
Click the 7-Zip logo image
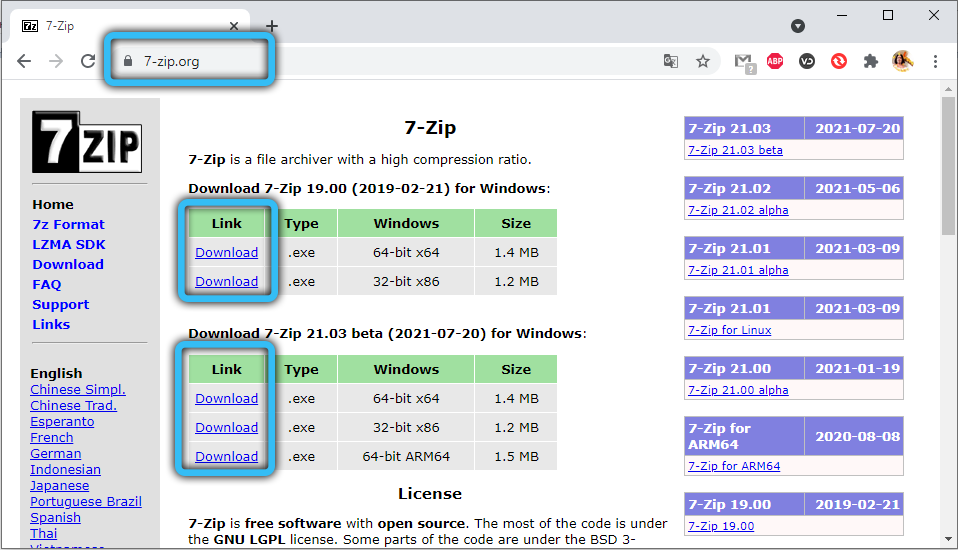pos(87,141)
